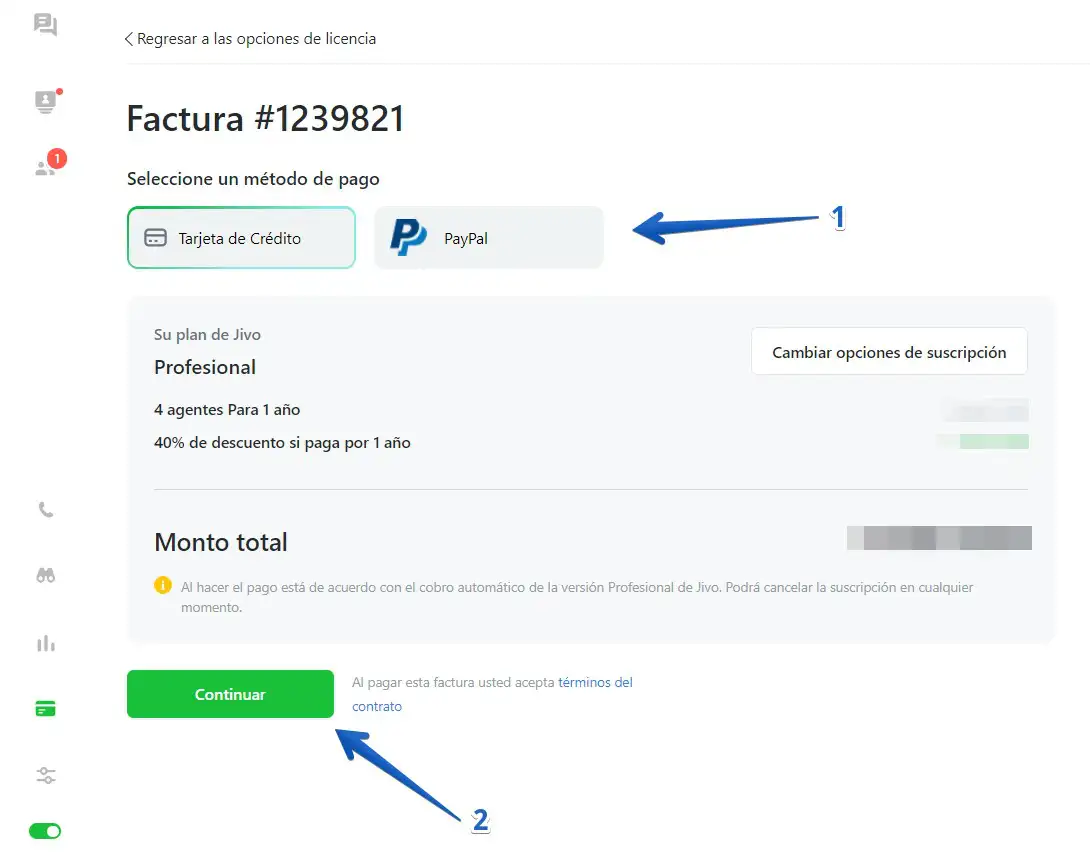Click the Factura #1239821 heading
The image size is (1090, 862).
(265, 119)
